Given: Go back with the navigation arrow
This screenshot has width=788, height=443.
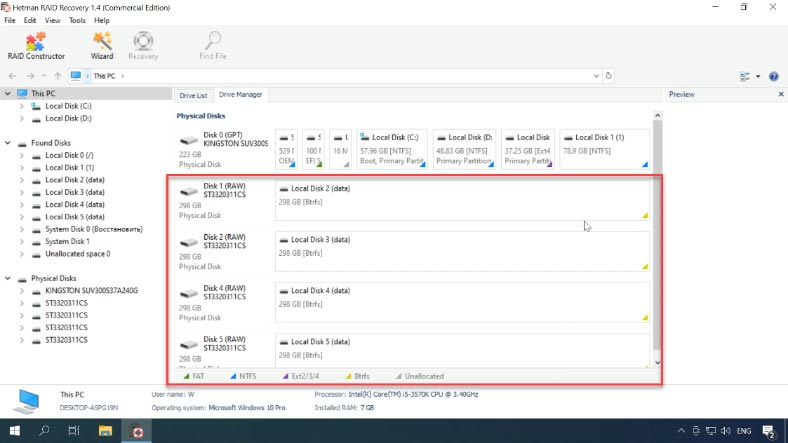Looking at the screenshot, I should [13, 76].
